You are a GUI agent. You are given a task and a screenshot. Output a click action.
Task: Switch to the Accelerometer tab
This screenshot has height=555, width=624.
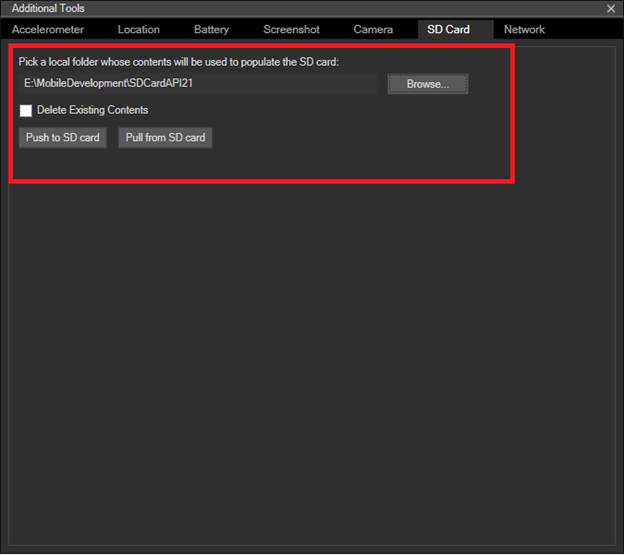pos(48,29)
